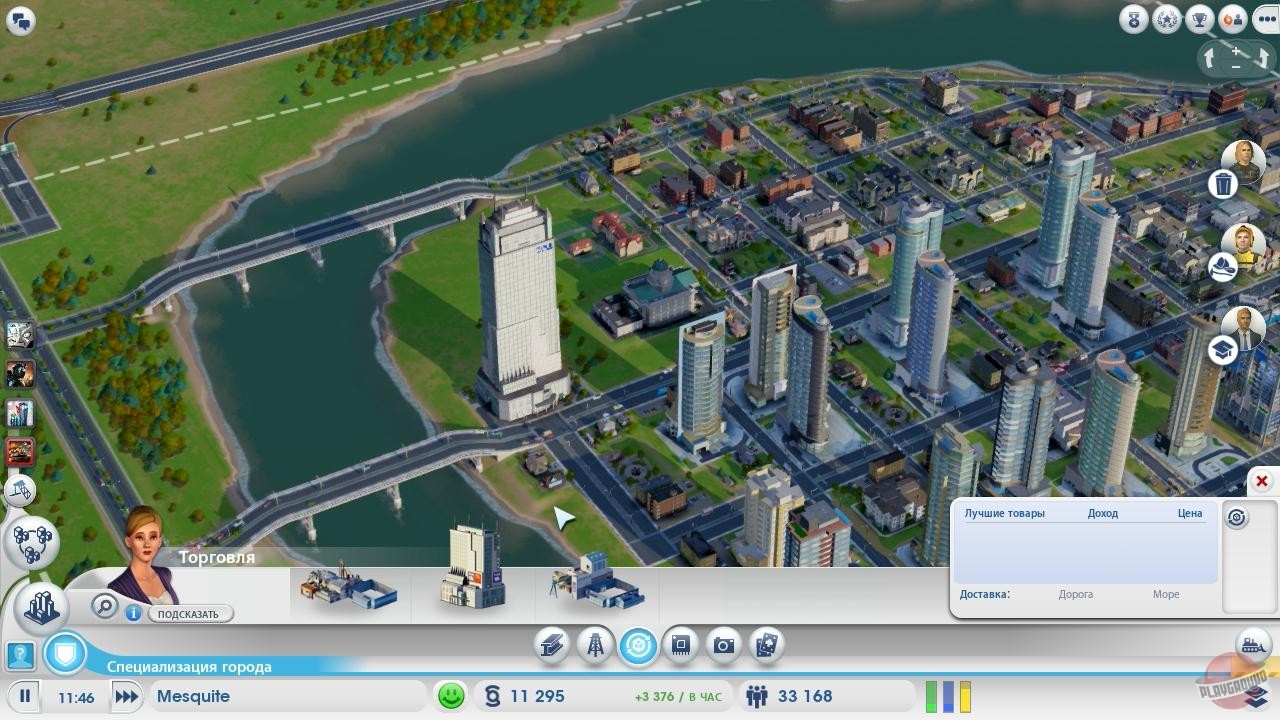Image resolution: width=1280 pixels, height=720 pixels.
Task: Click the trophy achievements icon at top right
Action: click(1199, 19)
